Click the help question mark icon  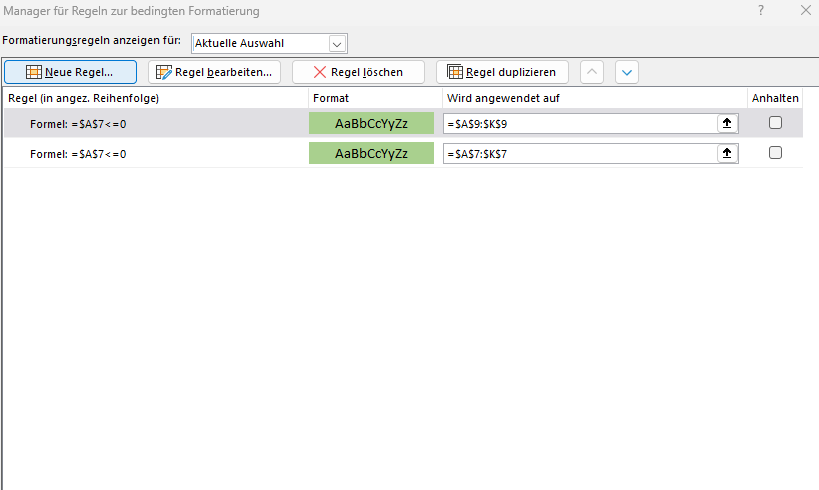[x=761, y=10]
